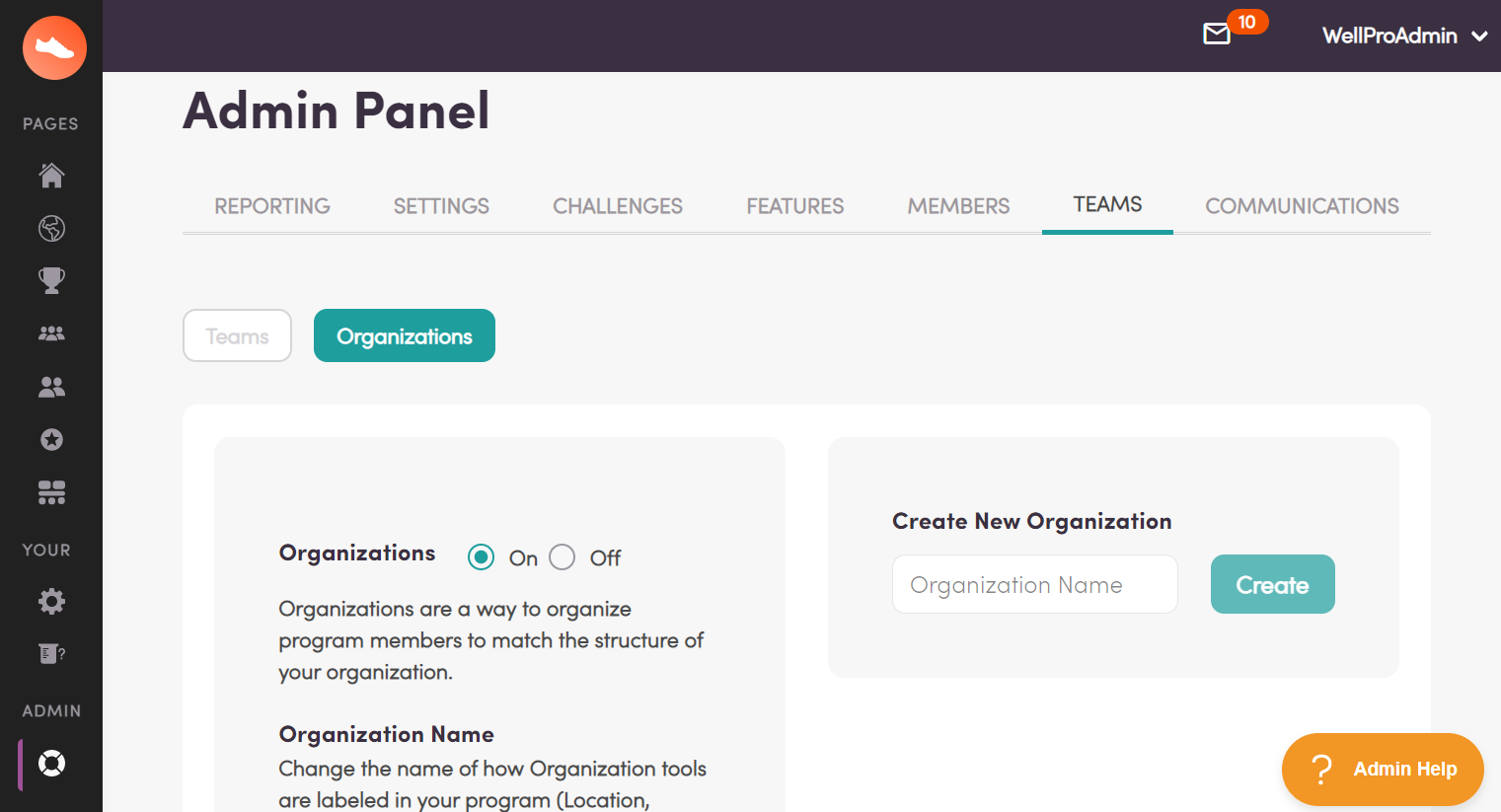Open the star rewards icon
The image size is (1501, 812).
[51, 439]
